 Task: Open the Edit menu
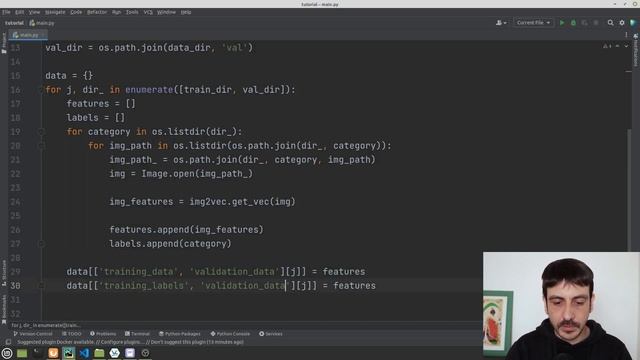(x=19, y=12)
